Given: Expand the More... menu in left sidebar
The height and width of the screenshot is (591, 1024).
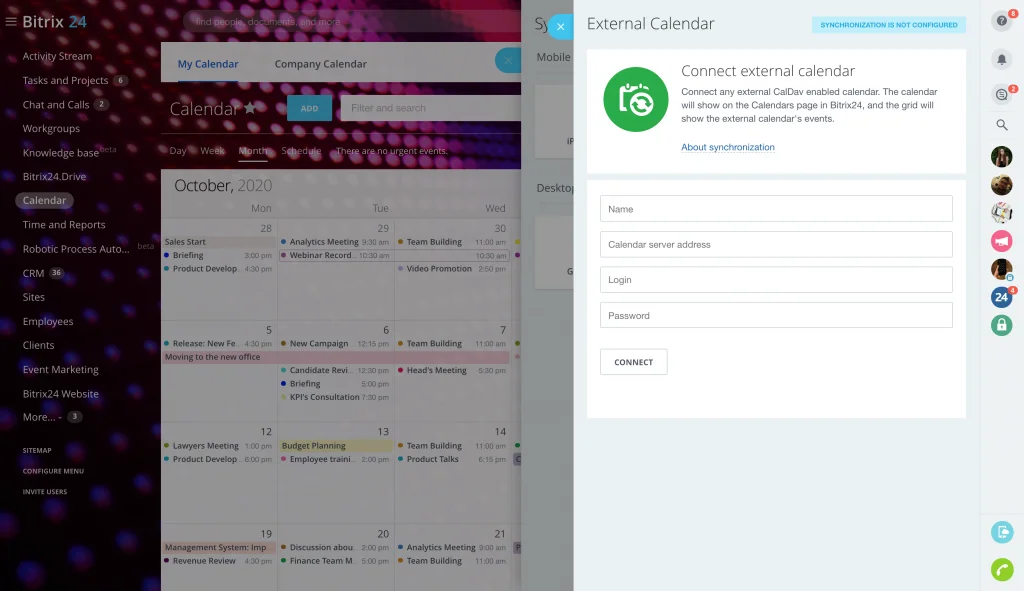Looking at the screenshot, I should [x=41, y=417].
